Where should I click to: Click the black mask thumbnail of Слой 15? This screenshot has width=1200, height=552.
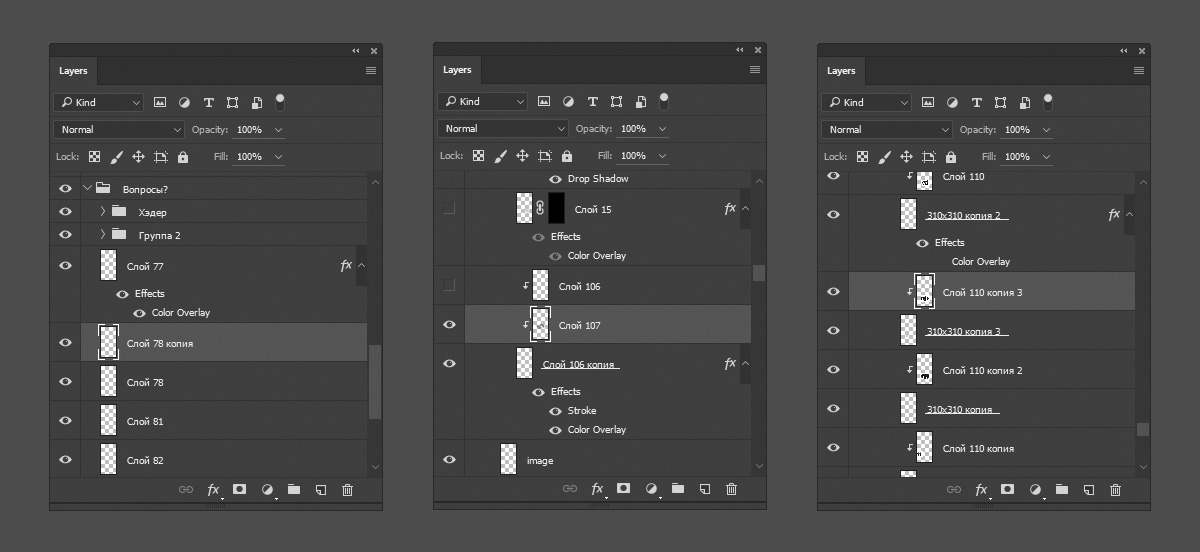(x=556, y=209)
